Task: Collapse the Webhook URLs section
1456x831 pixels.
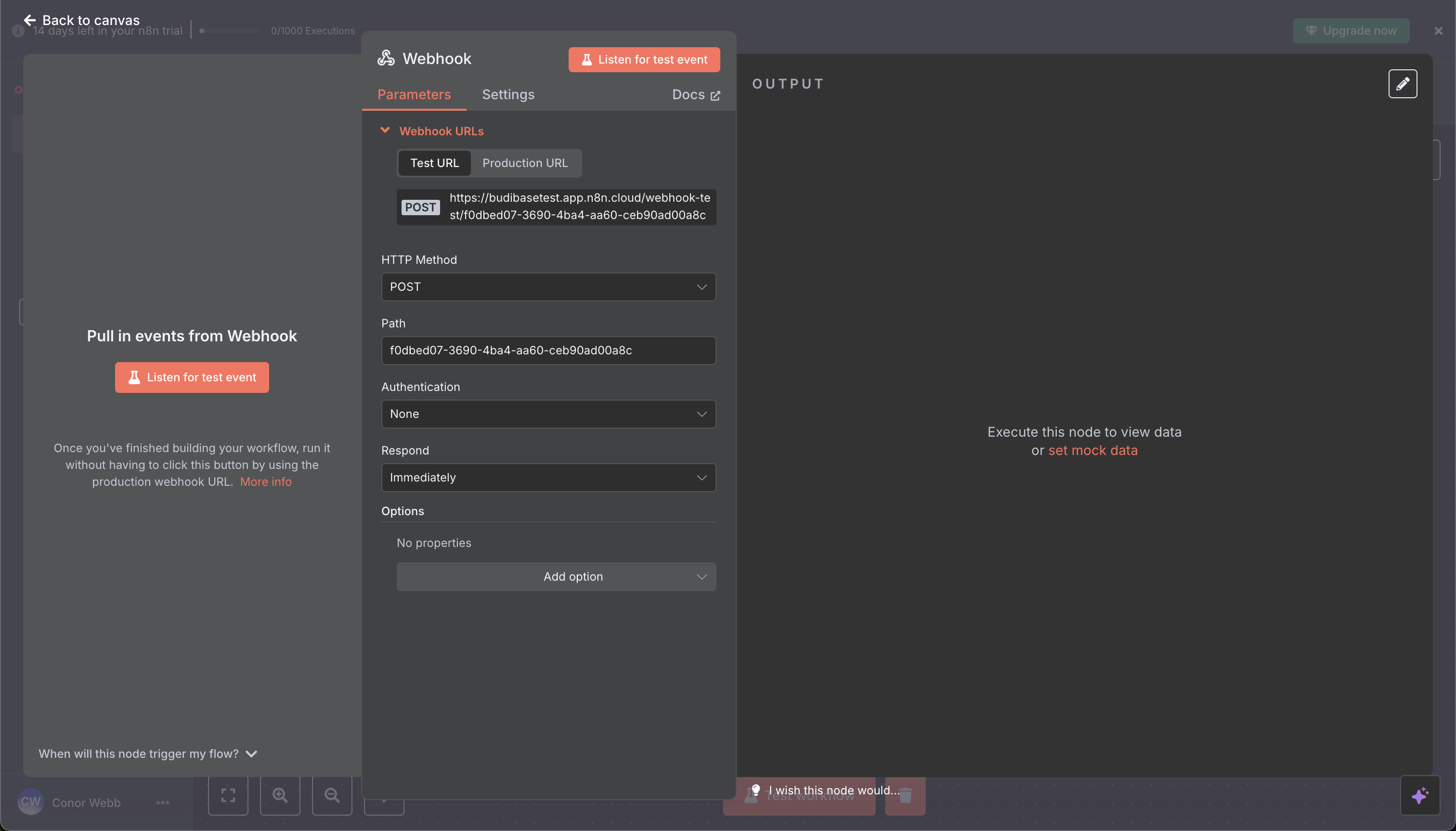Action: pos(385,130)
